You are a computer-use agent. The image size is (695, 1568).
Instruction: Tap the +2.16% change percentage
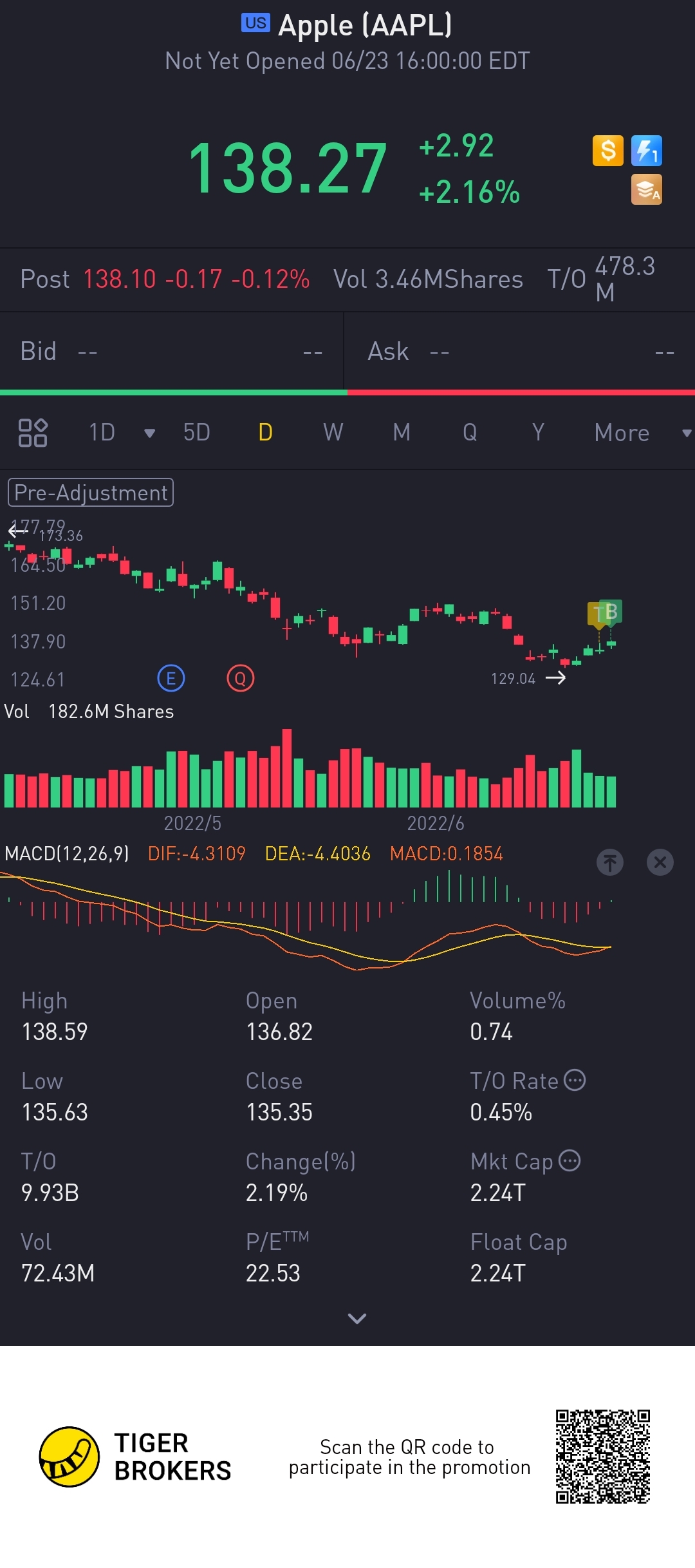click(469, 192)
